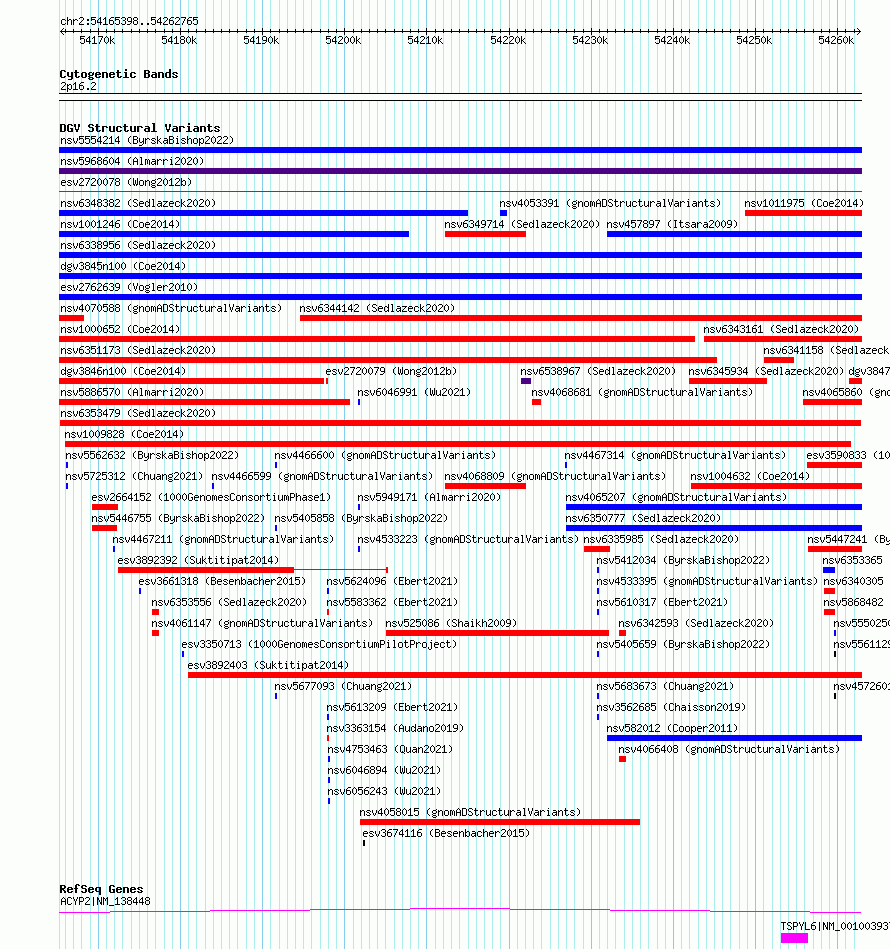Click nsv3363154 (Audano2019) label
The image size is (890, 949).
point(395,729)
